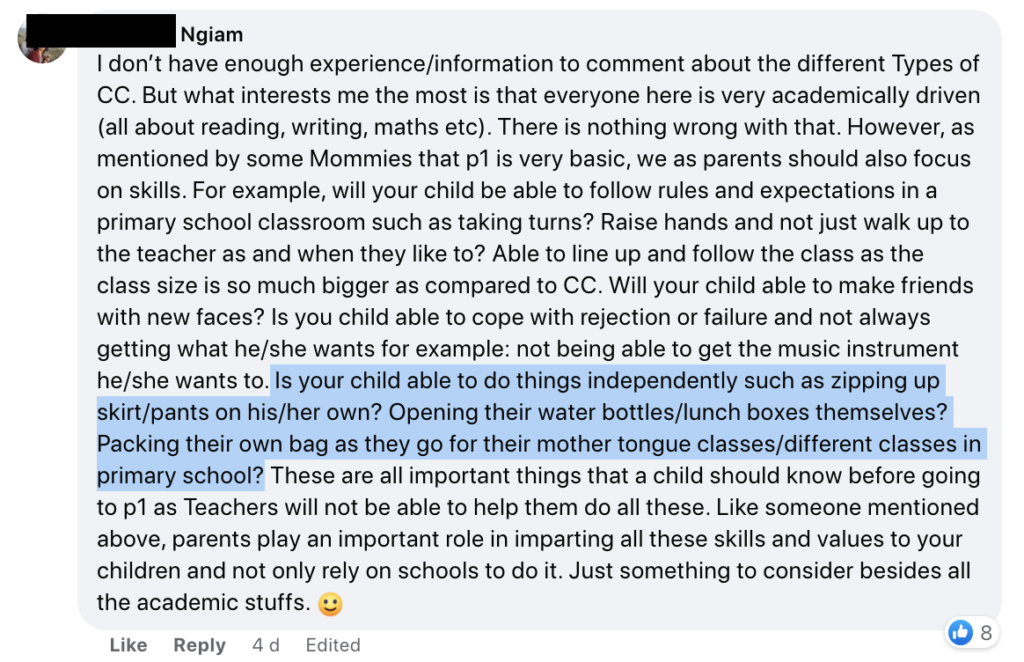The width and height of the screenshot is (1024, 662).
Task: Click the blacked-out name box
Action: click(x=101, y=30)
